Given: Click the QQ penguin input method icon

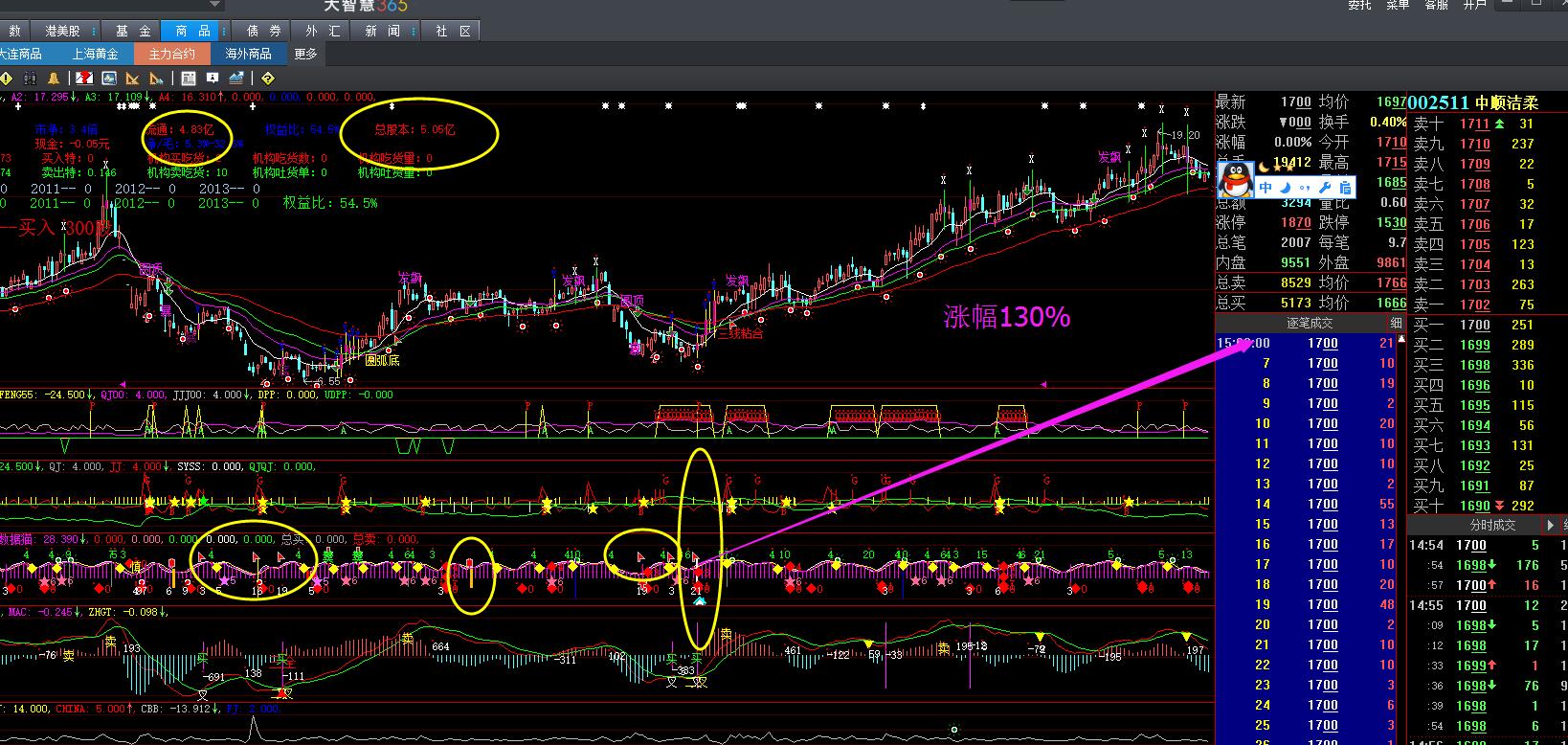Looking at the screenshot, I should coord(1236,178).
